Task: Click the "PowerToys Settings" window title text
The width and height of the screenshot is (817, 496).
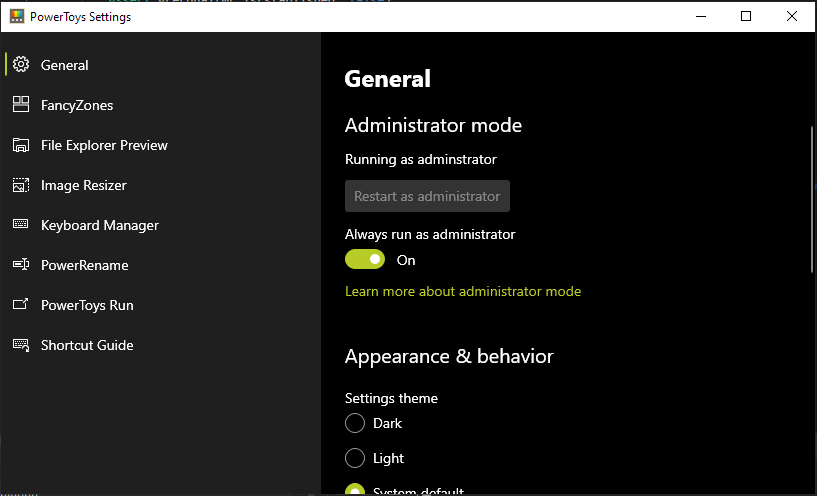Action: (x=80, y=17)
